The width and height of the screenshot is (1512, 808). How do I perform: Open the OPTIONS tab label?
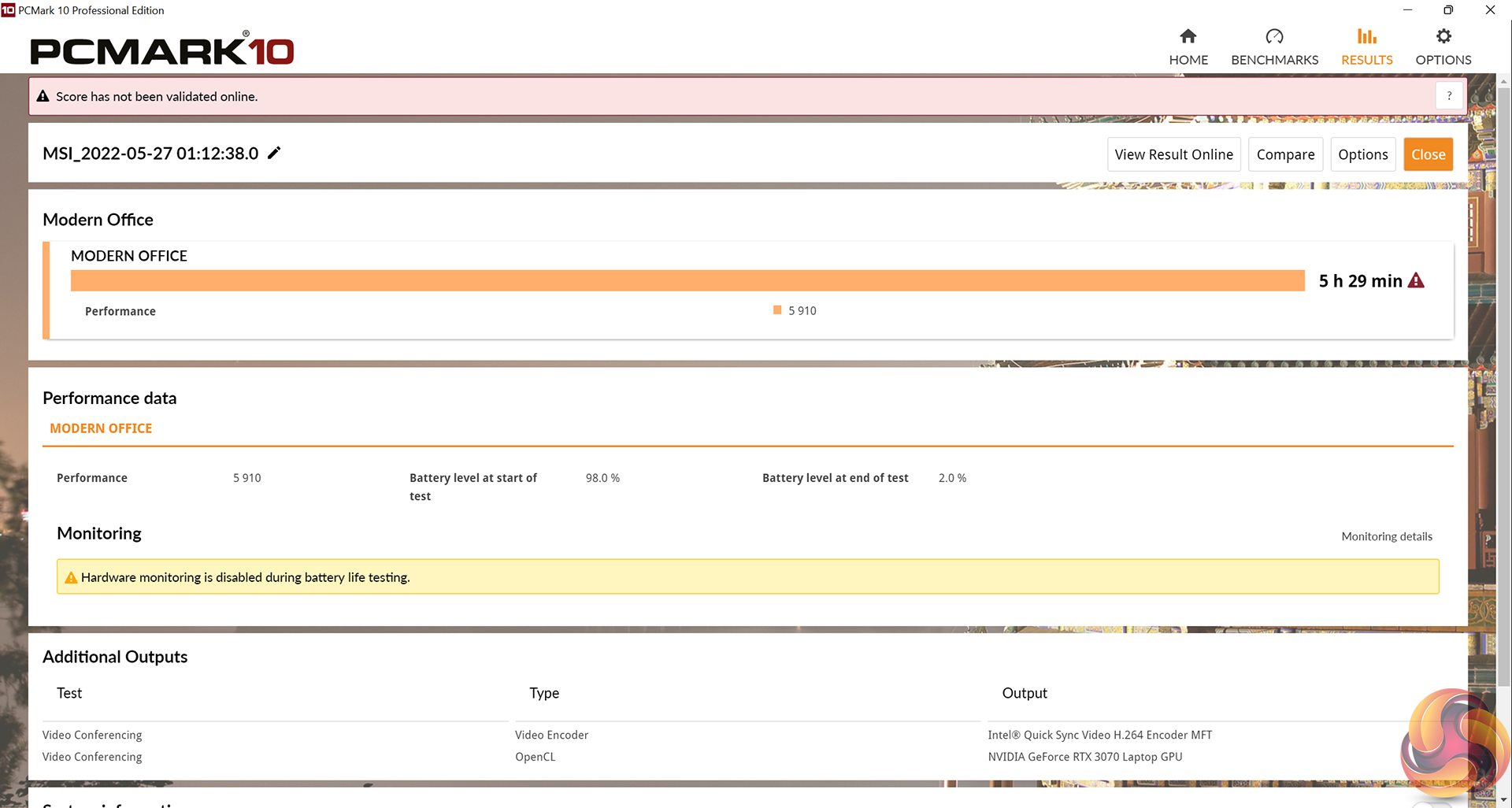[1443, 60]
